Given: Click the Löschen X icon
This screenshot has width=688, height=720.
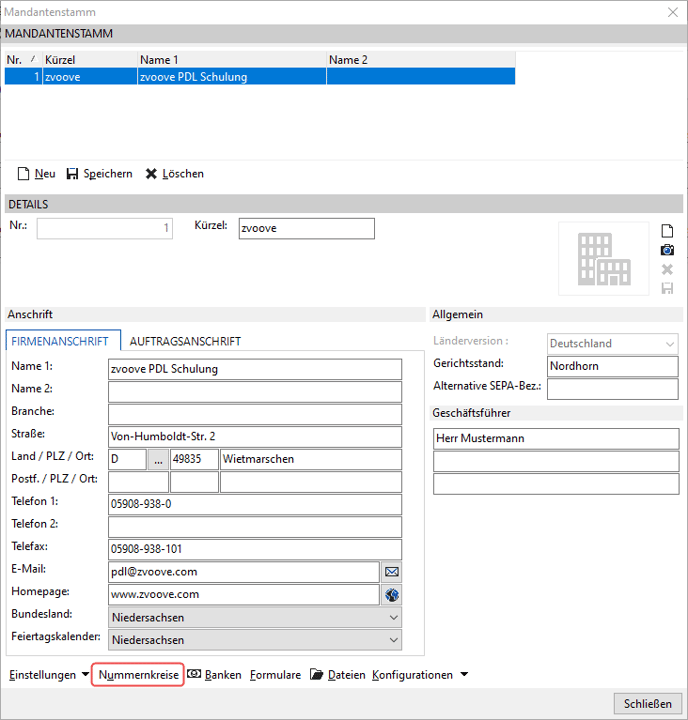Looking at the screenshot, I should 151,174.
